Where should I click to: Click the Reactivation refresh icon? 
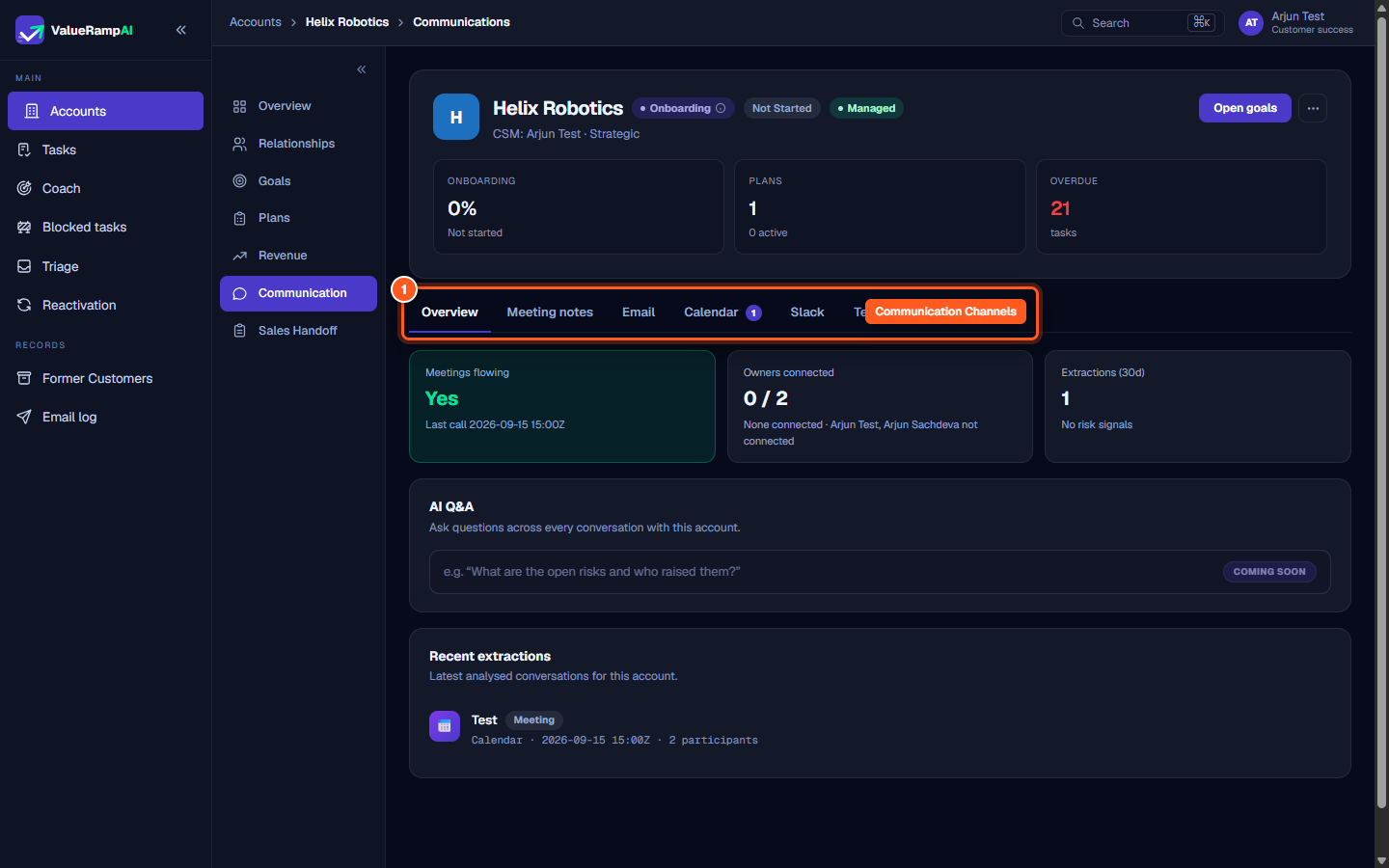coord(24,305)
